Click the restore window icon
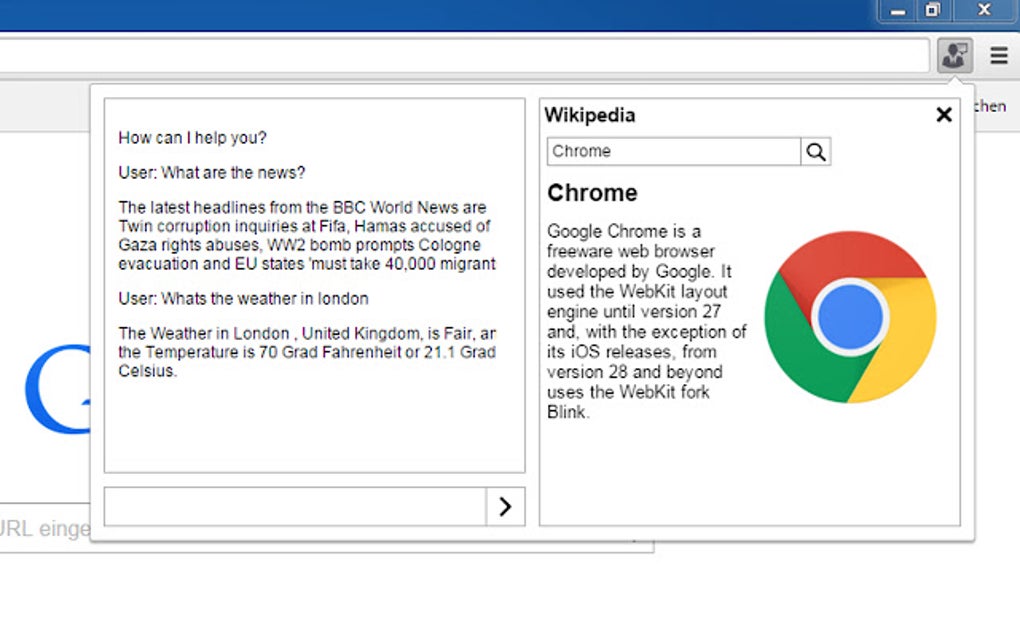Image resolution: width=1020 pixels, height=638 pixels. pyautogui.click(x=934, y=10)
